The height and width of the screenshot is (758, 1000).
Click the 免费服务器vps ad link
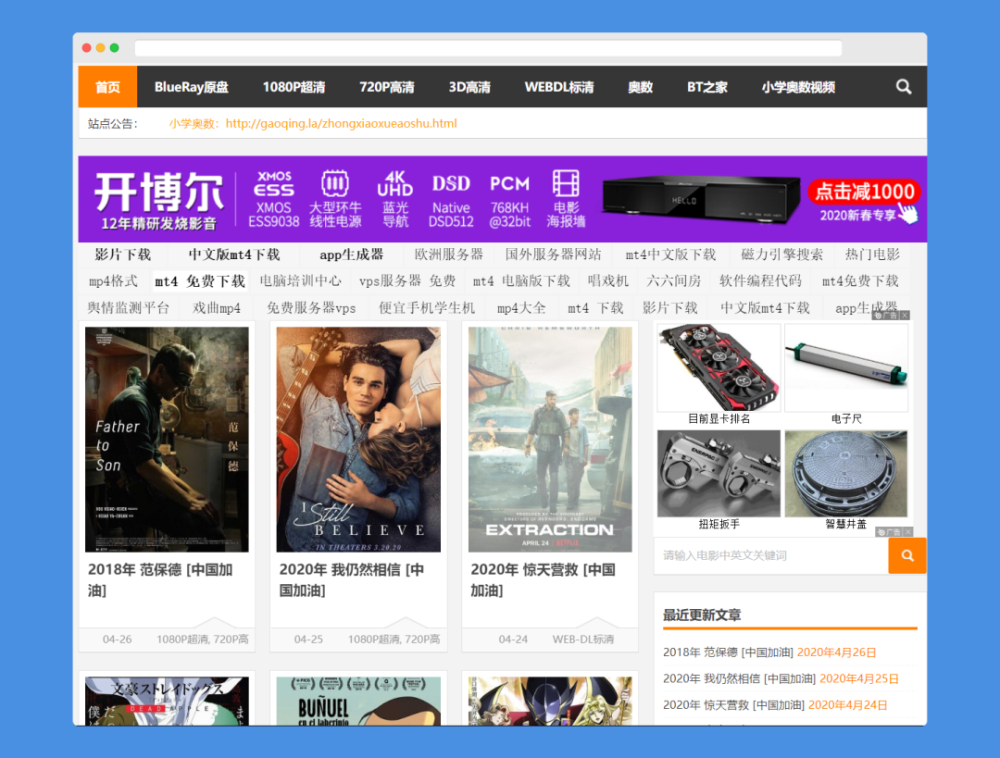[311, 308]
